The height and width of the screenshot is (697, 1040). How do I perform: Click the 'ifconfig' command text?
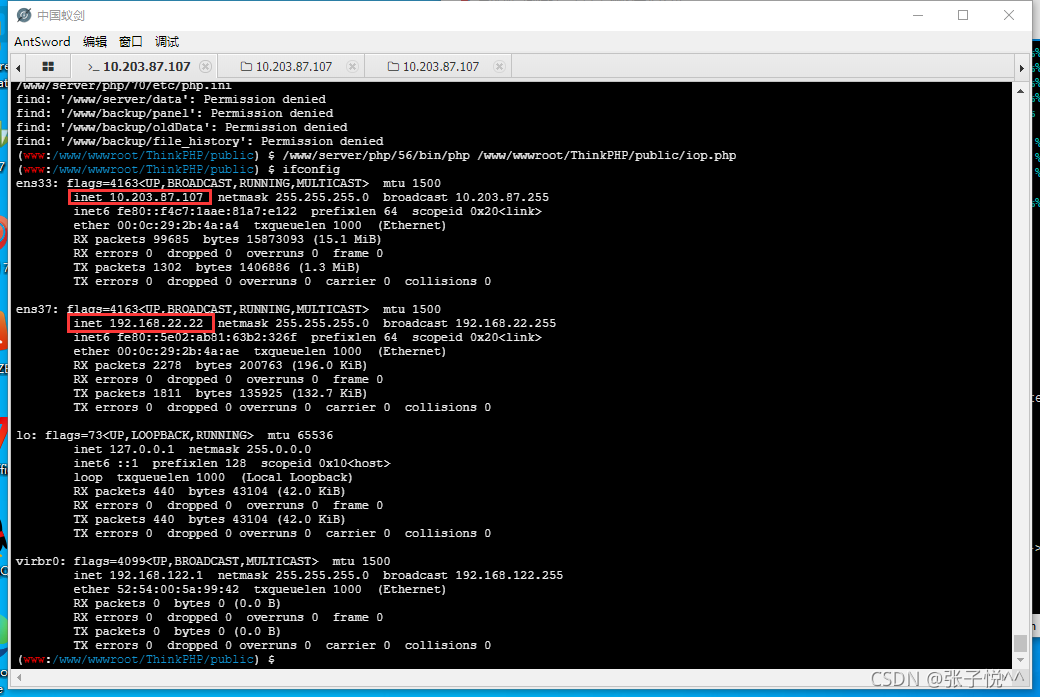pos(311,169)
